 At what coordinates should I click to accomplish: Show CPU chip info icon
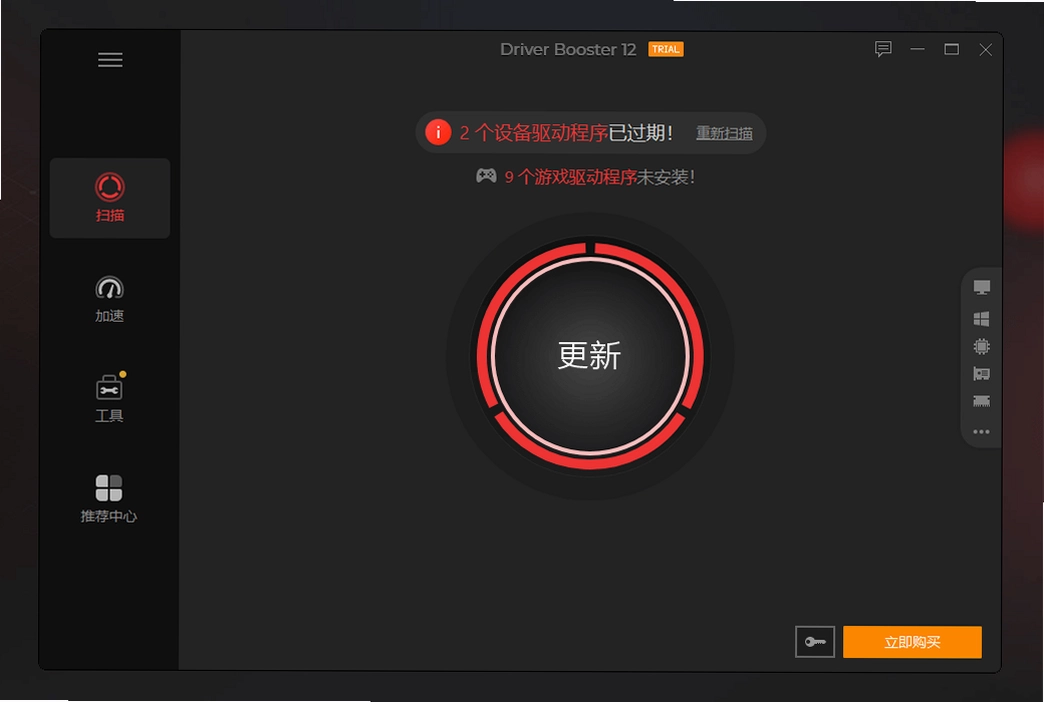(981, 346)
